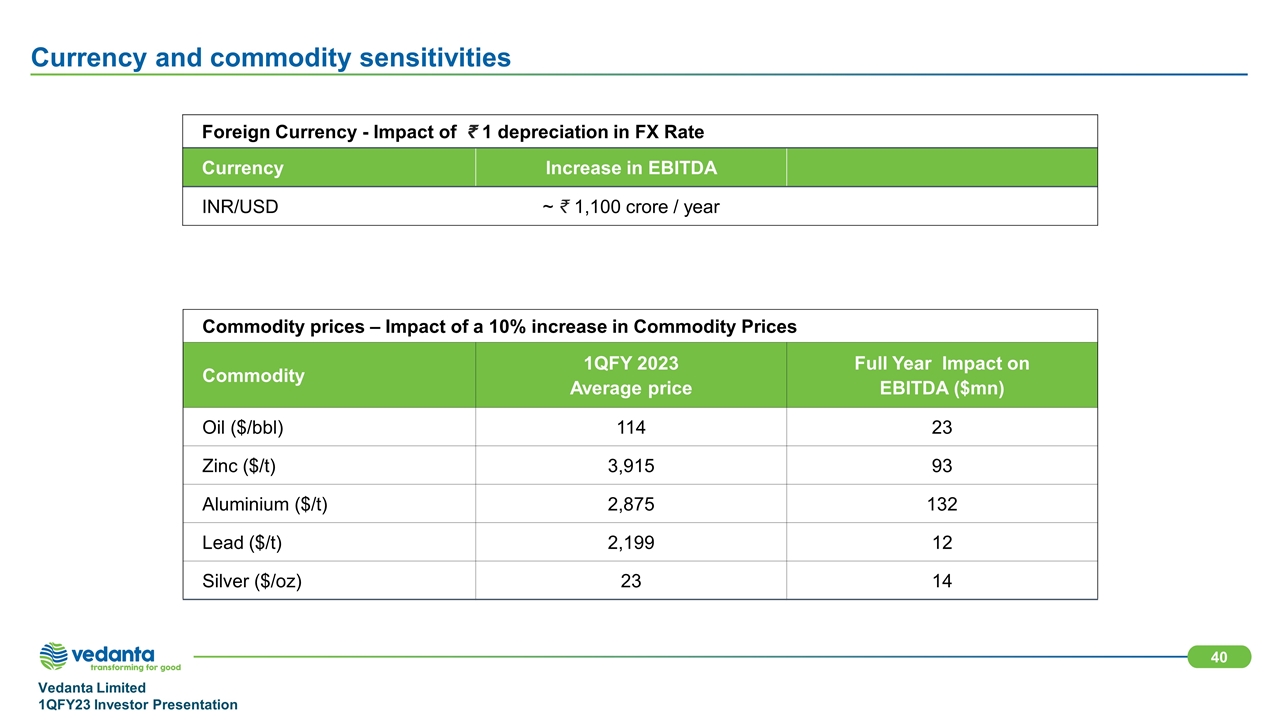Click the 'Vedanta Limited' footer text

click(92, 688)
